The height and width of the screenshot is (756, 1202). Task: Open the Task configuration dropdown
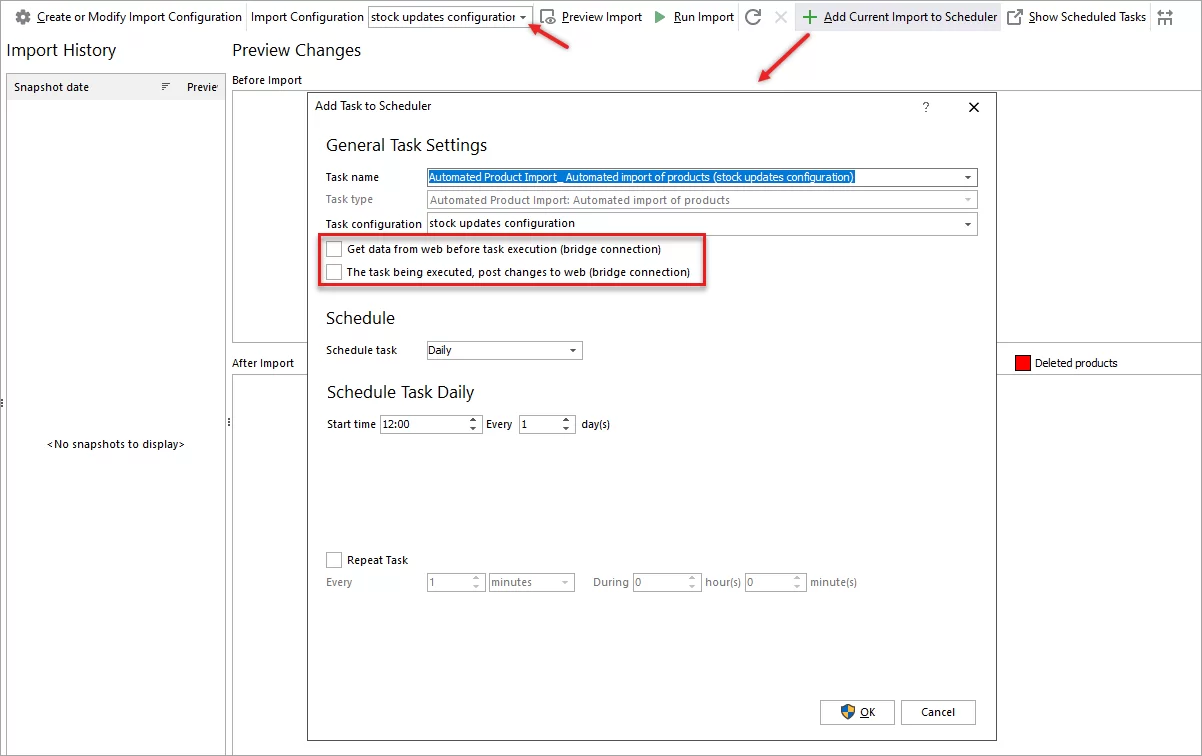967,223
